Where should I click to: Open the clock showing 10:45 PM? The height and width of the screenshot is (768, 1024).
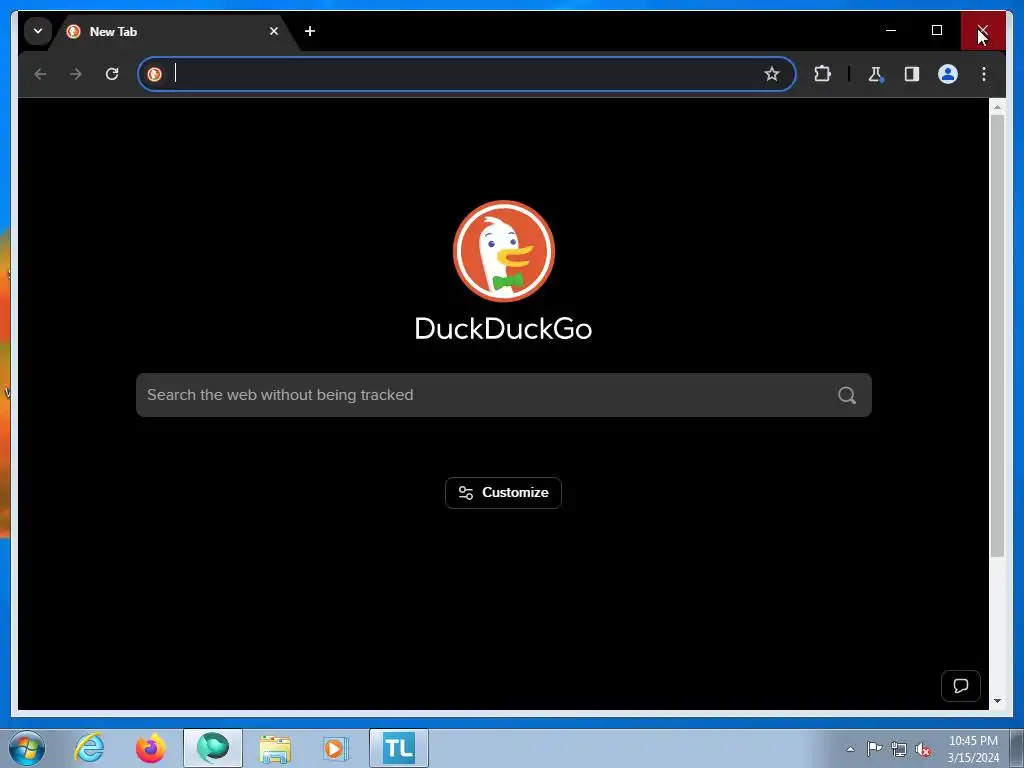point(973,749)
